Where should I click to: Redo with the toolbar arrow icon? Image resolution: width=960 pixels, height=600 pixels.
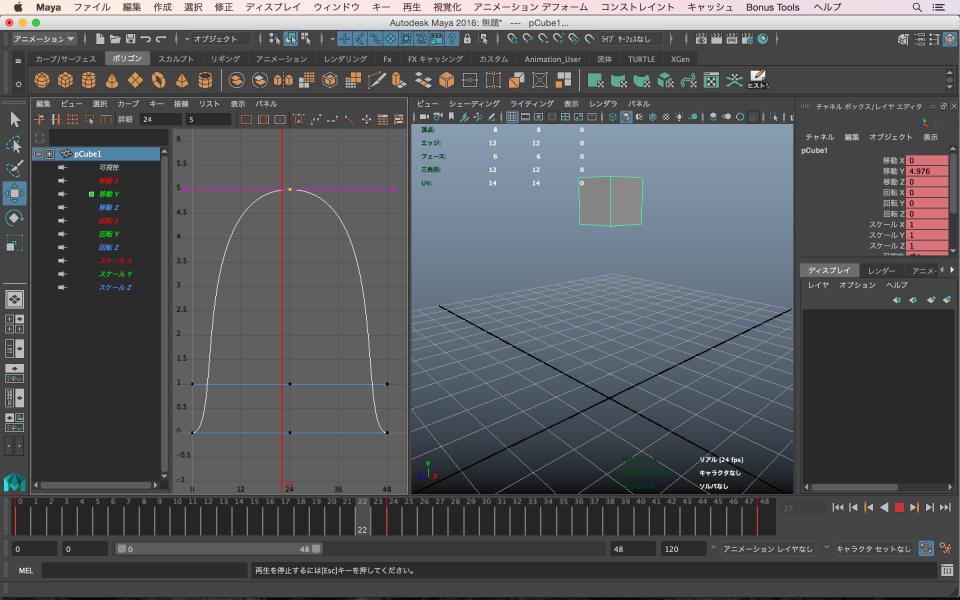[x=161, y=39]
